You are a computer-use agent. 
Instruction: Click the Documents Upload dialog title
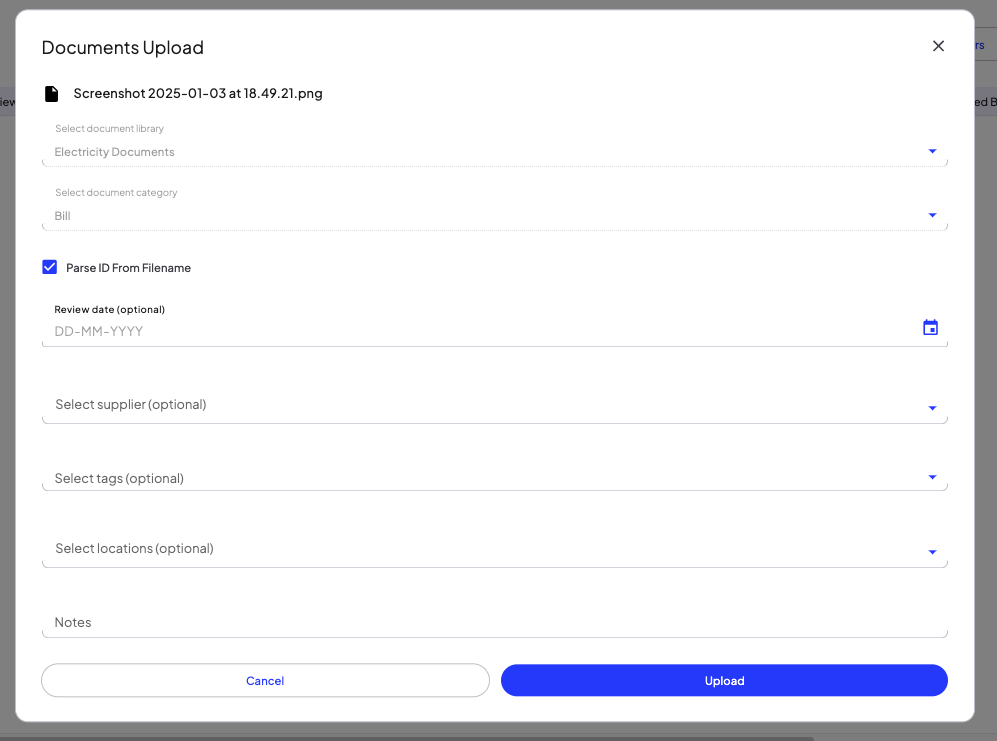122,47
